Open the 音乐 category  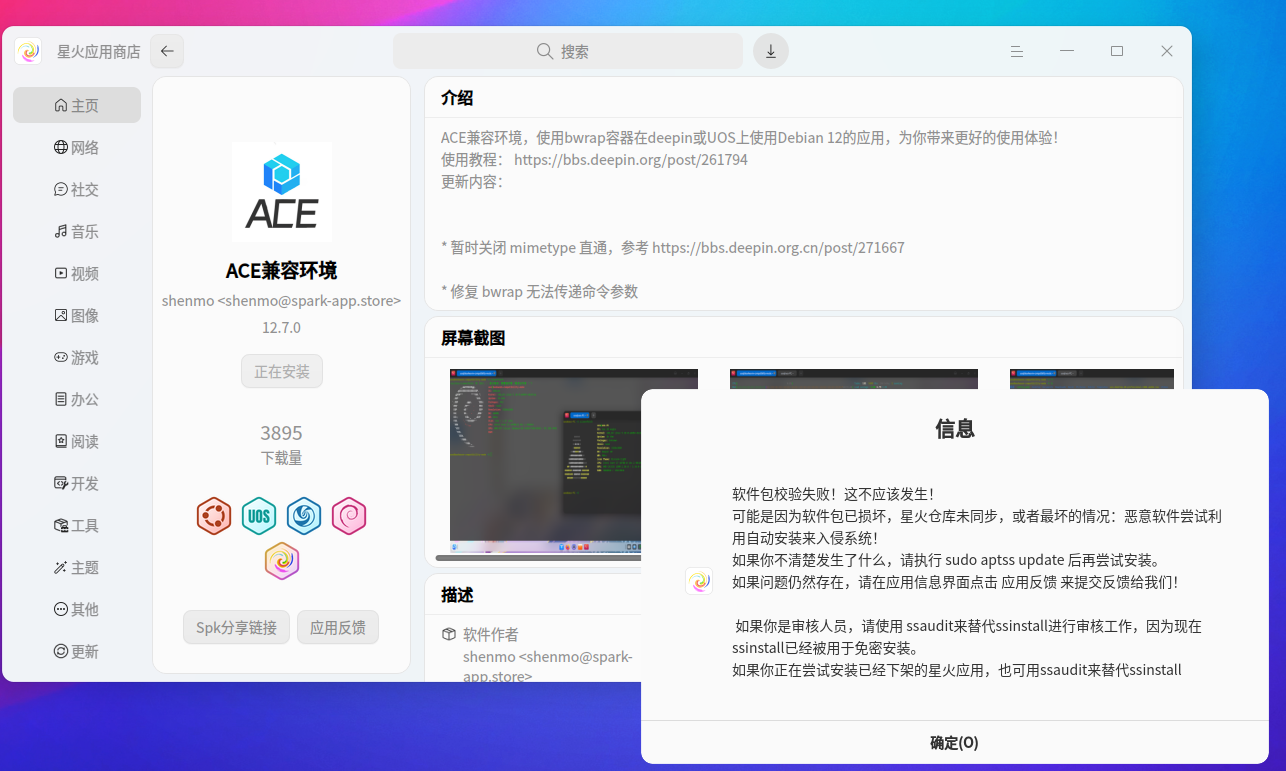(x=77, y=231)
